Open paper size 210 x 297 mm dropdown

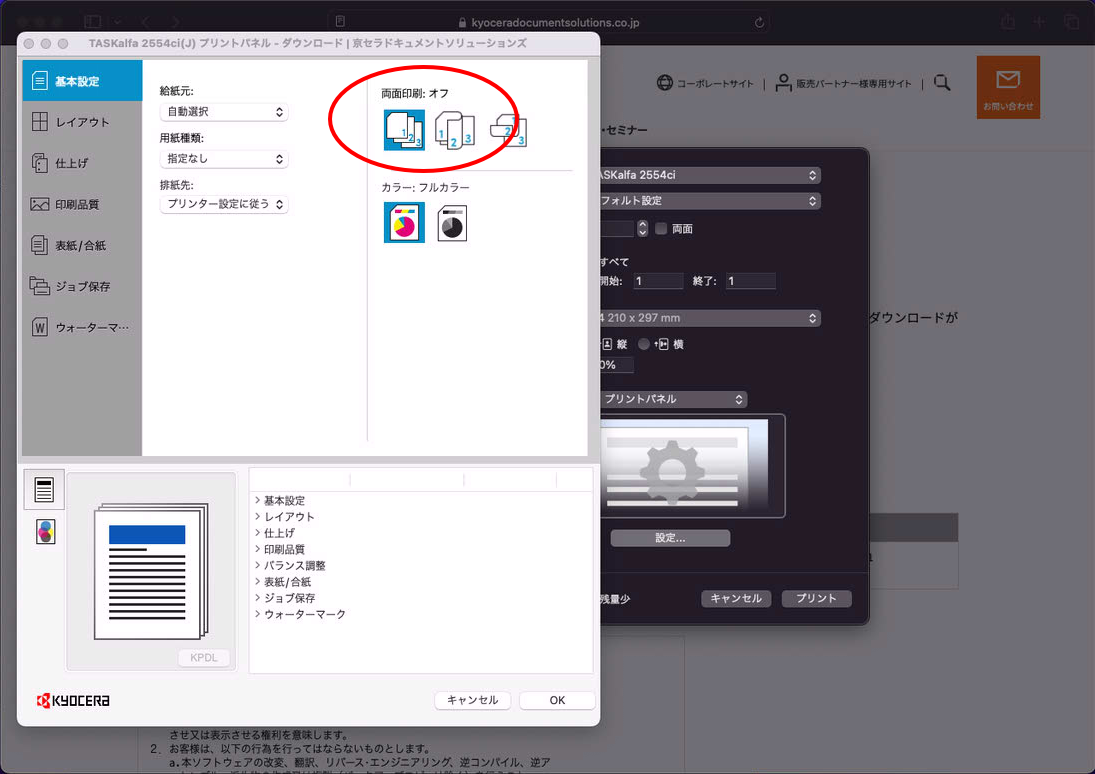(710, 318)
